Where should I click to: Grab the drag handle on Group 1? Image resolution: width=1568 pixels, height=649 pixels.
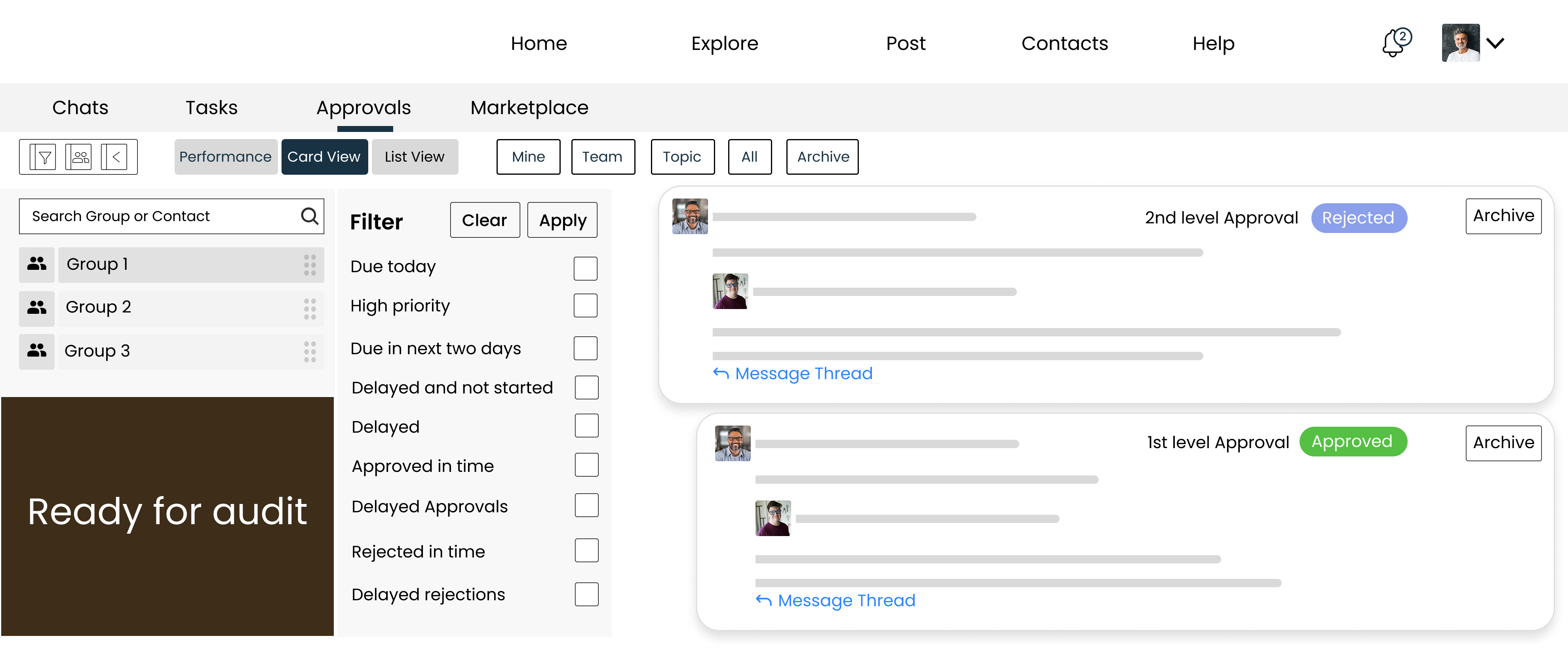pos(310,265)
